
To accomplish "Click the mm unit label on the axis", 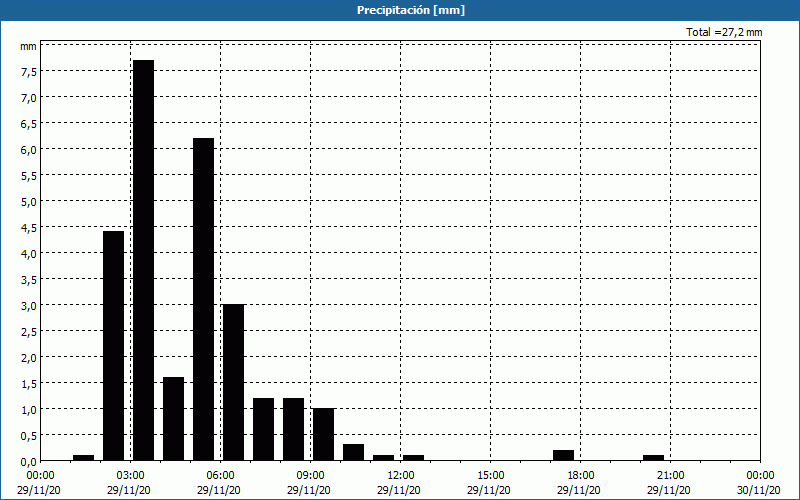I will pyautogui.click(x=28, y=47).
